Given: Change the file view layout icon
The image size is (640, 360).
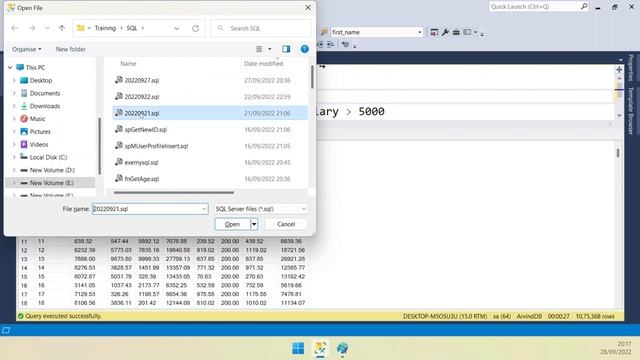Looking at the screenshot, I should (259, 49).
